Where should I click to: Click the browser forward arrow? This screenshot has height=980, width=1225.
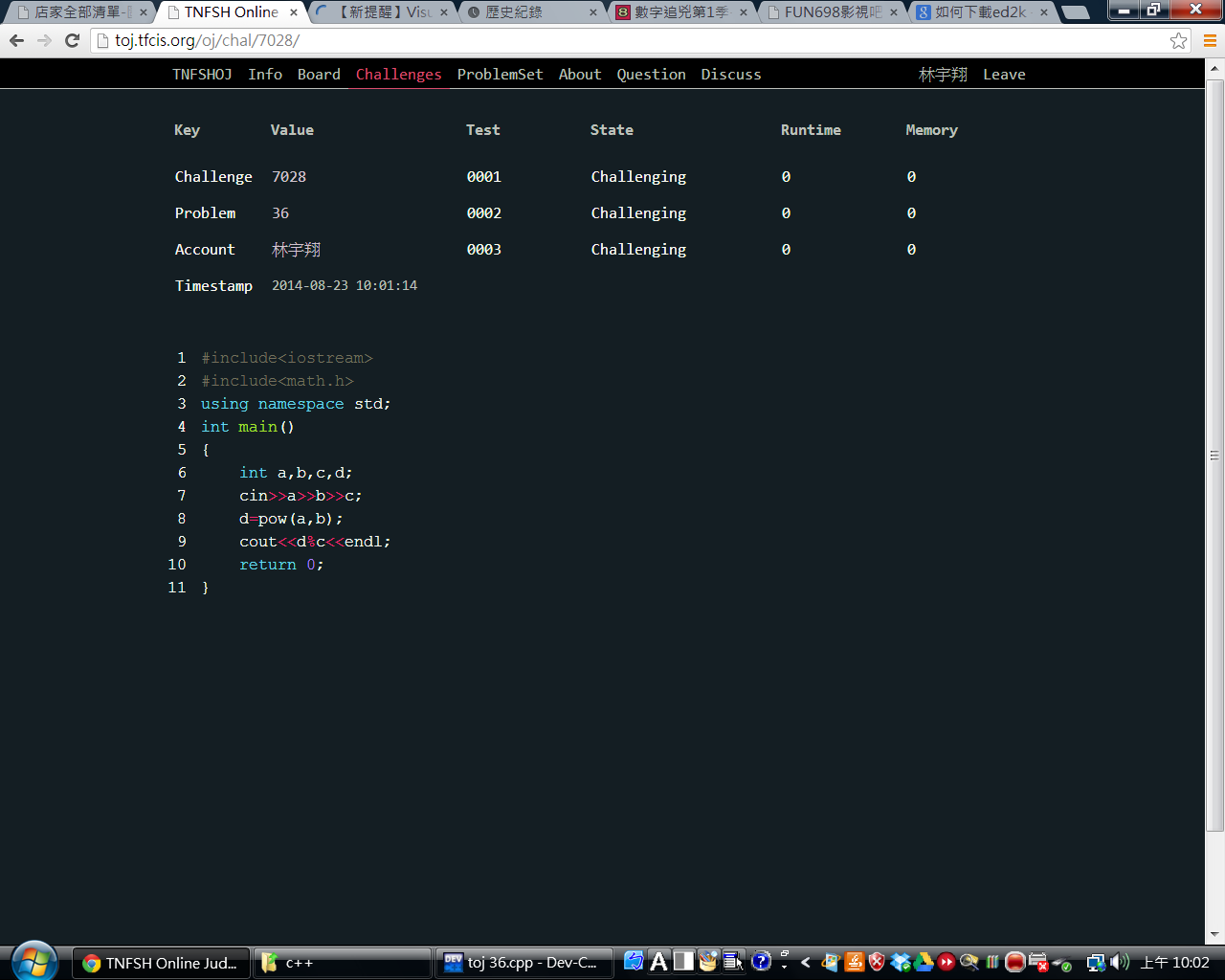tap(44, 40)
